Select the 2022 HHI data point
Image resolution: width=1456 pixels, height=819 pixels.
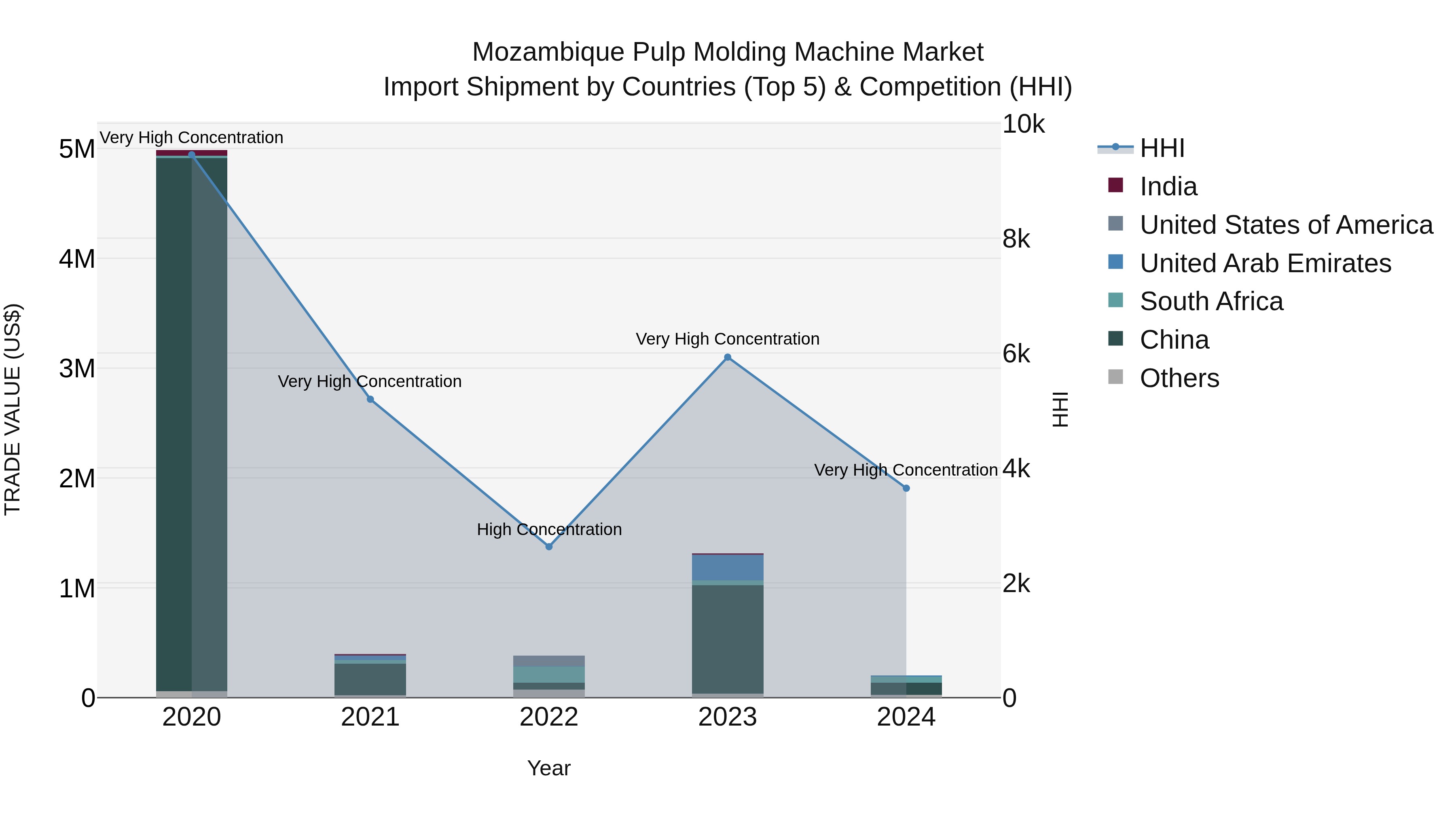[x=549, y=546]
